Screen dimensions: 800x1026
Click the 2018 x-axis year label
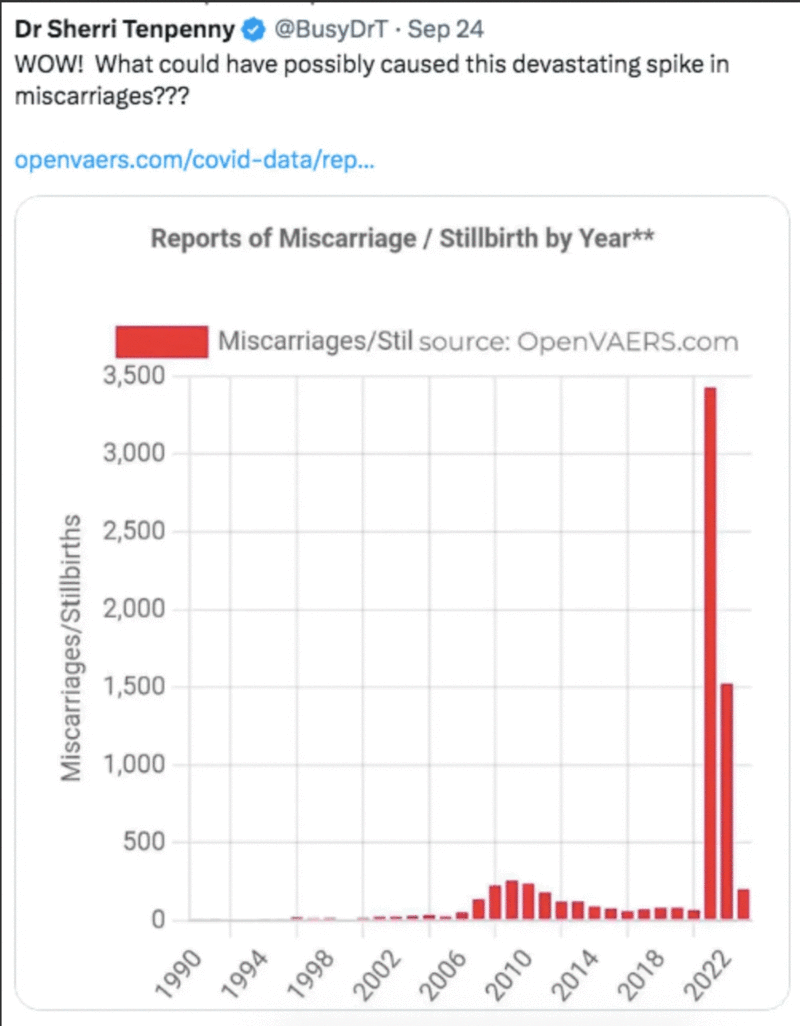pos(641,975)
